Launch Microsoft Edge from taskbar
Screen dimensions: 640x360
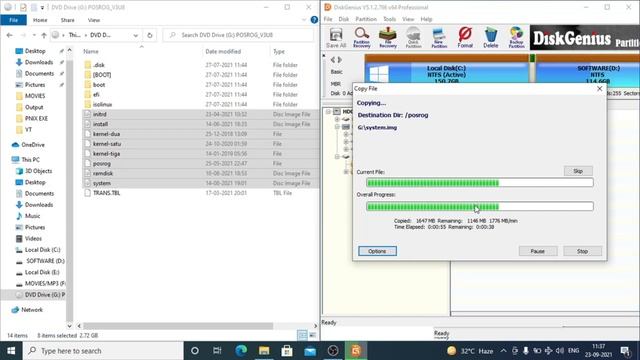click(241, 351)
